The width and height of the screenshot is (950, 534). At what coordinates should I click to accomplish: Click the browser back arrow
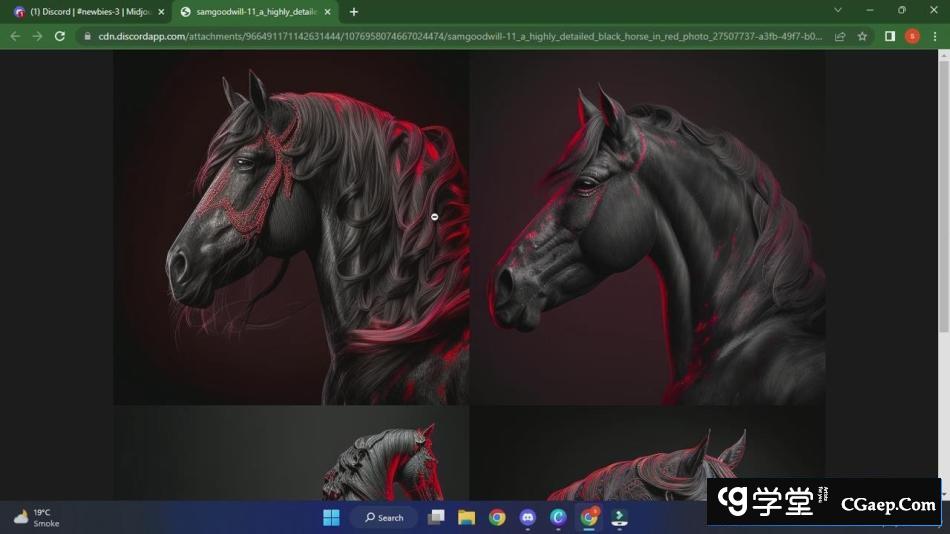pos(15,36)
